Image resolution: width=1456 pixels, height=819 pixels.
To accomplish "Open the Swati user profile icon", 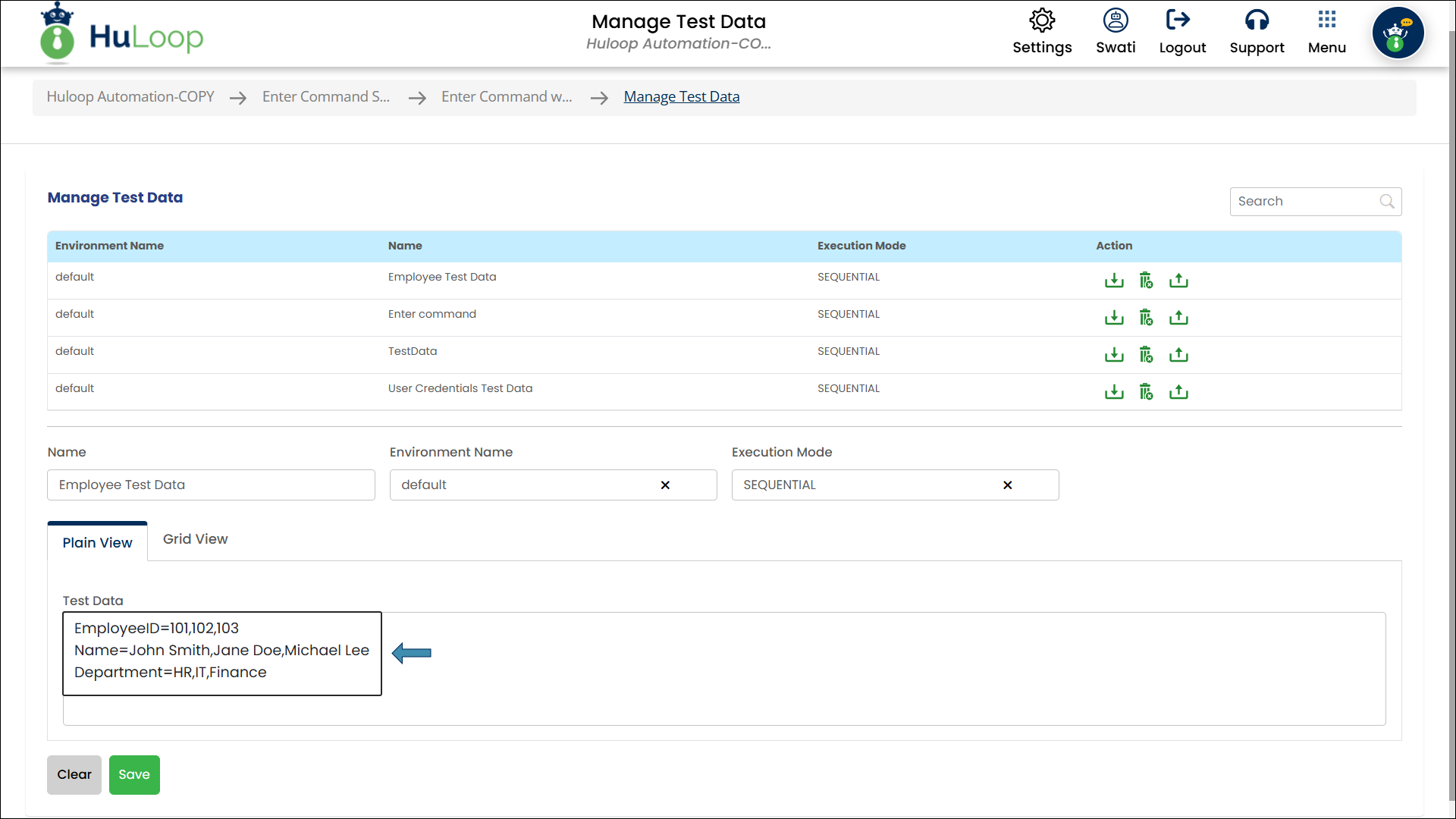I will coord(1116,20).
